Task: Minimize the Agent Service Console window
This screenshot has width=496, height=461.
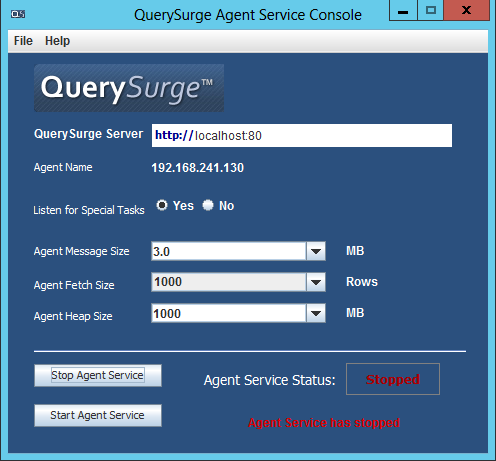Action: [x=403, y=11]
